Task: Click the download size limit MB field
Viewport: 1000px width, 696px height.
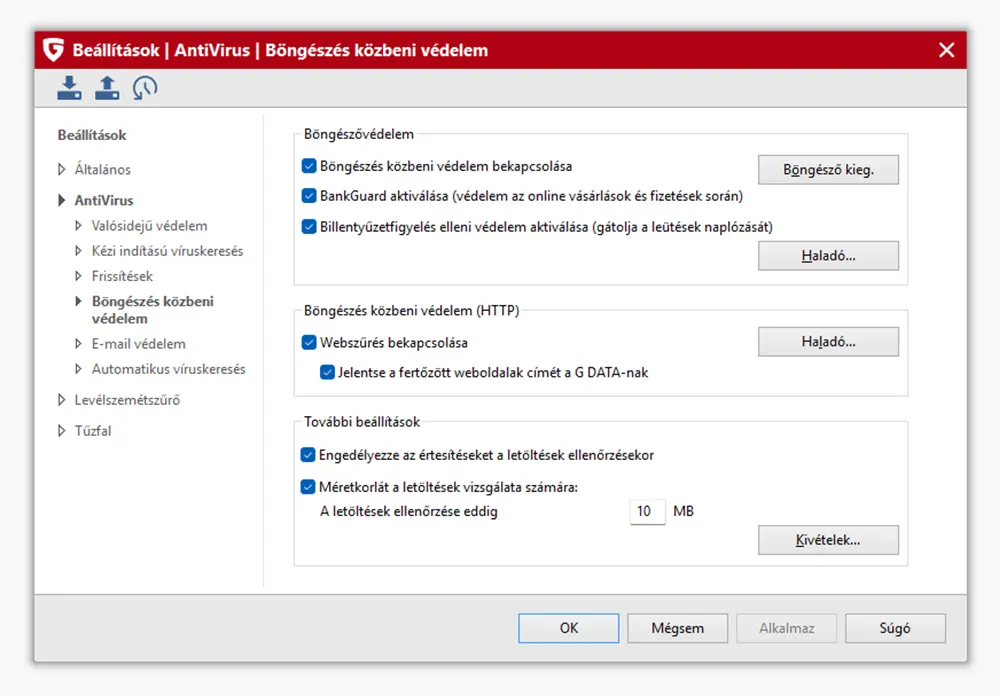Action: click(x=647, y=512)
